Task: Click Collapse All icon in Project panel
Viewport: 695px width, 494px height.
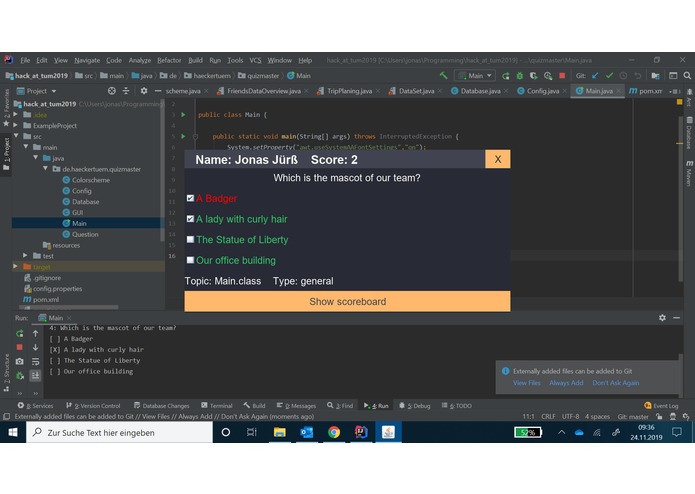Action: point(126,91)
